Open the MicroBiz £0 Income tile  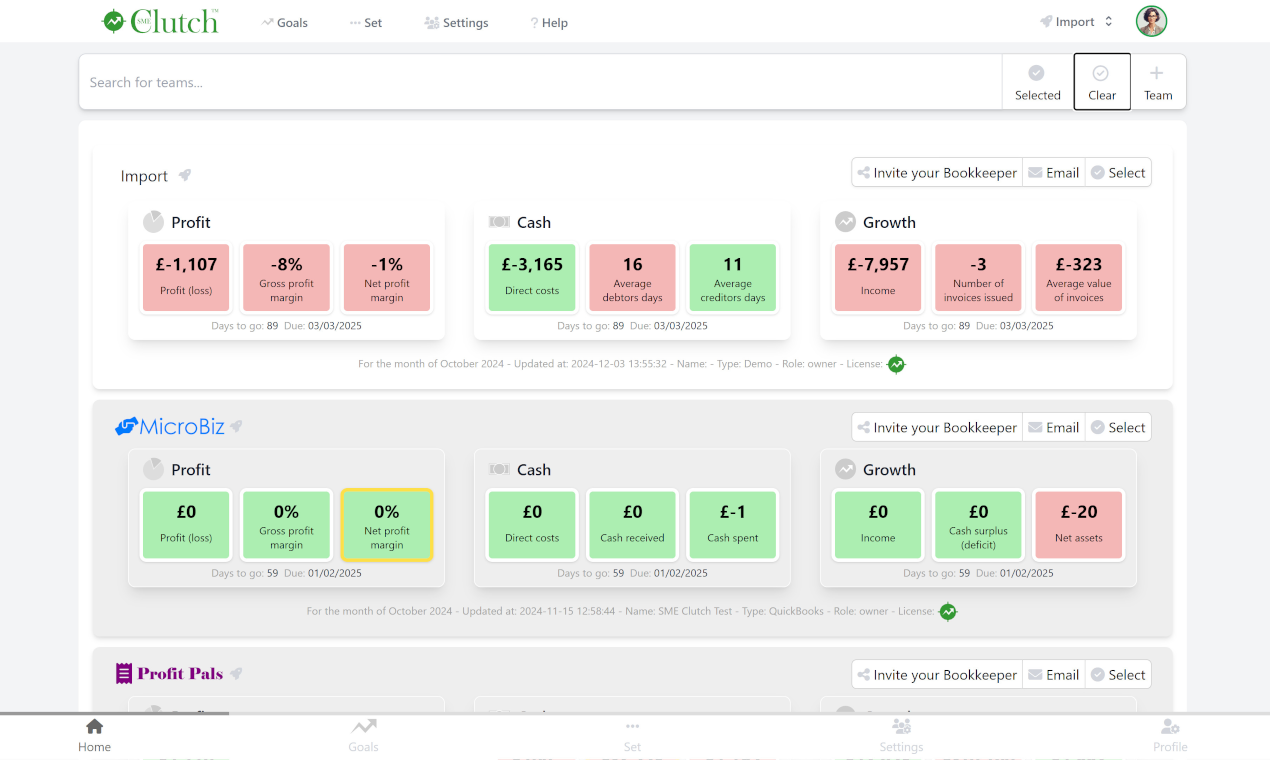coord(878,524)
